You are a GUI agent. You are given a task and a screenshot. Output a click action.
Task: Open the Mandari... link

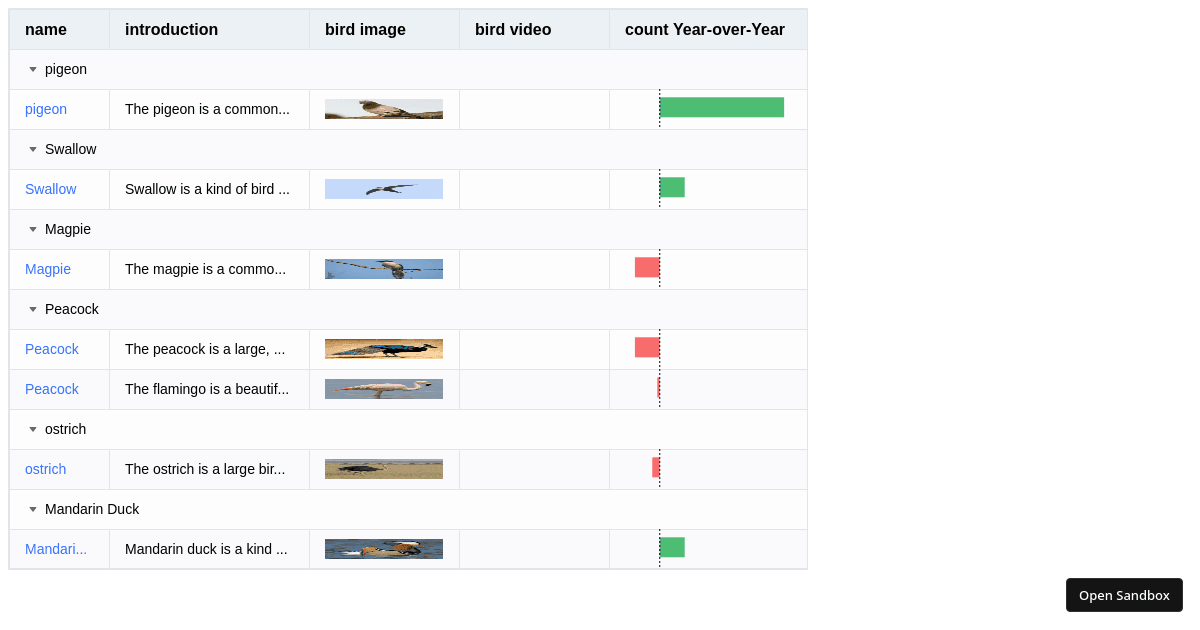pos(55,549)
